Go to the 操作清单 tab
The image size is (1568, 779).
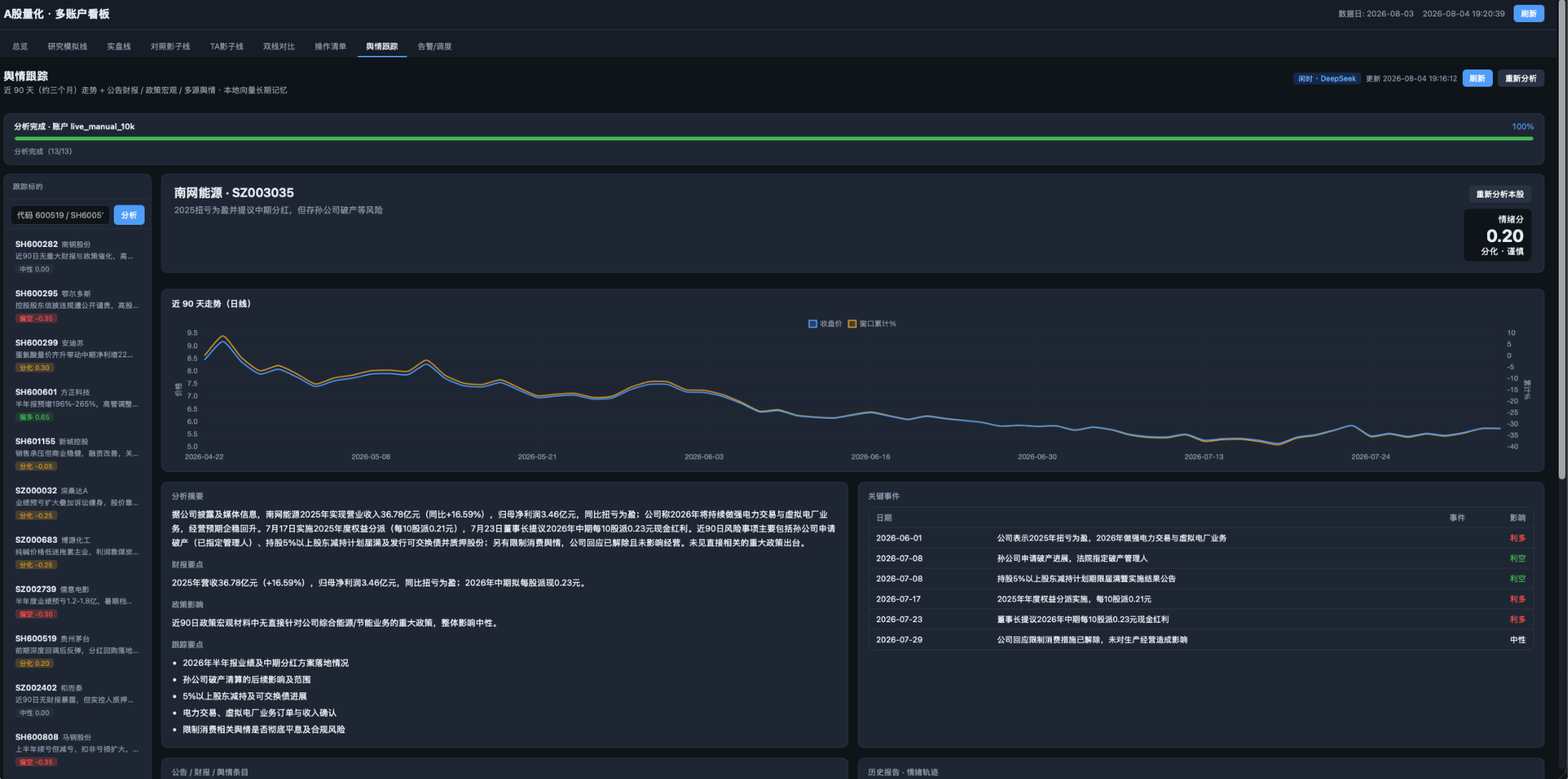pyautogui.click(x=330, y=47)
